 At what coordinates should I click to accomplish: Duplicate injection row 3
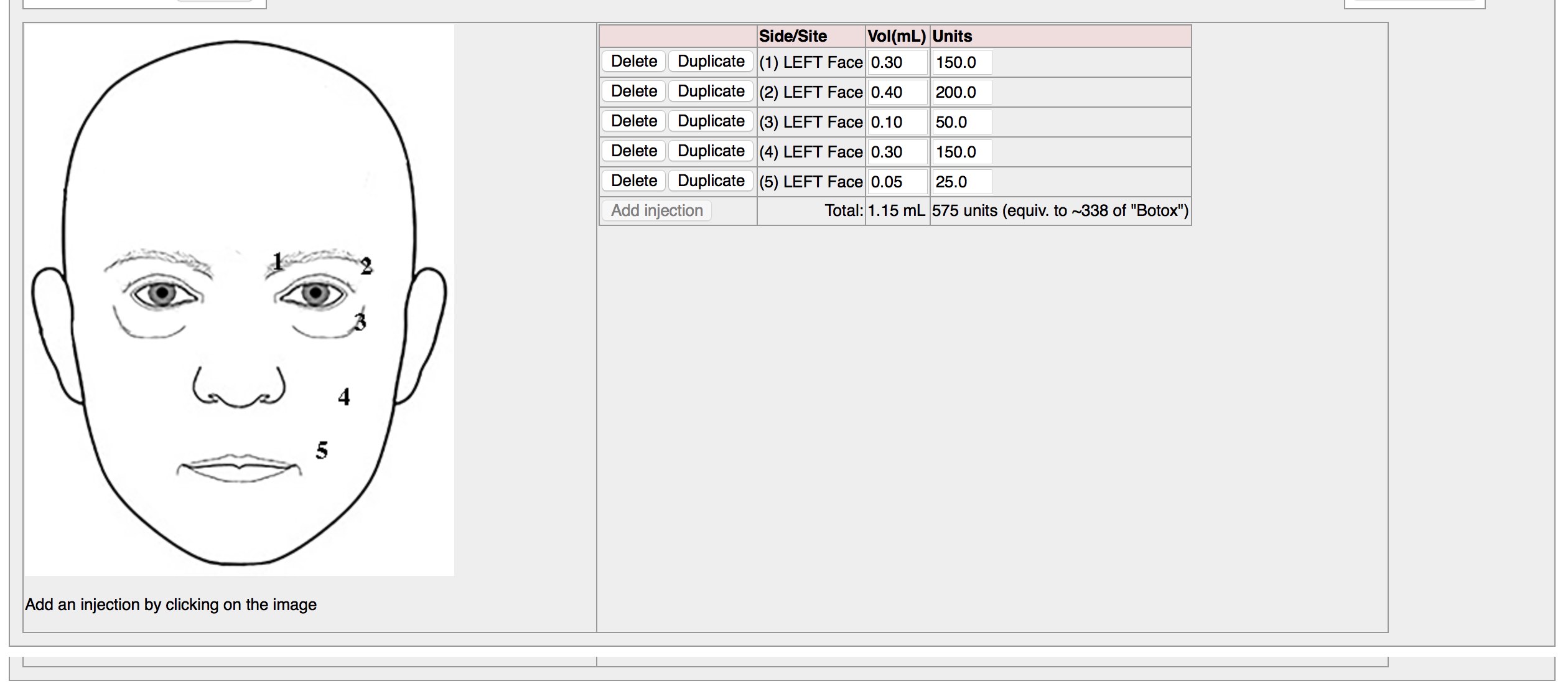[711, 121]
